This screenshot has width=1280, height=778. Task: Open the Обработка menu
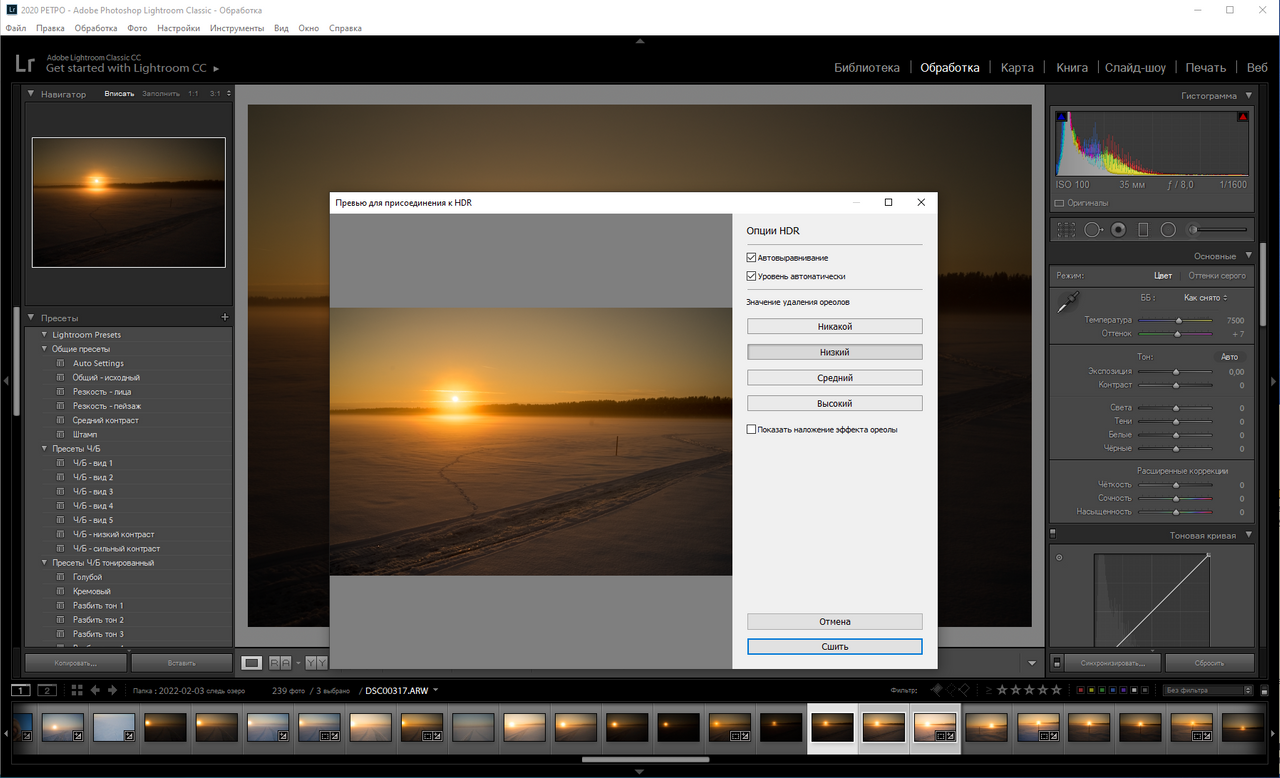point(95,28)
